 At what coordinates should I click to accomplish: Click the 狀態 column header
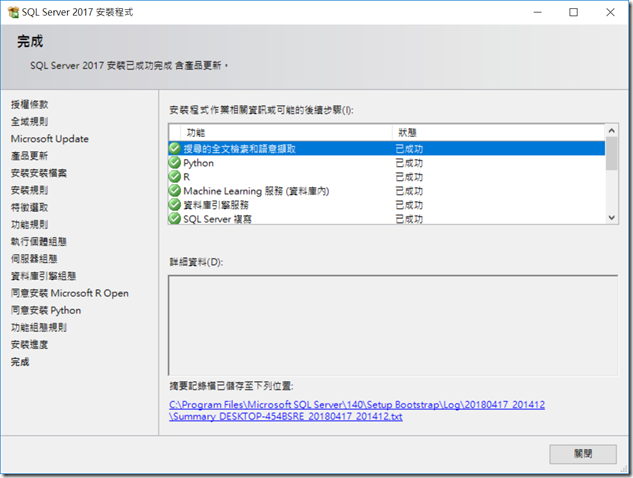click(499, 132)
